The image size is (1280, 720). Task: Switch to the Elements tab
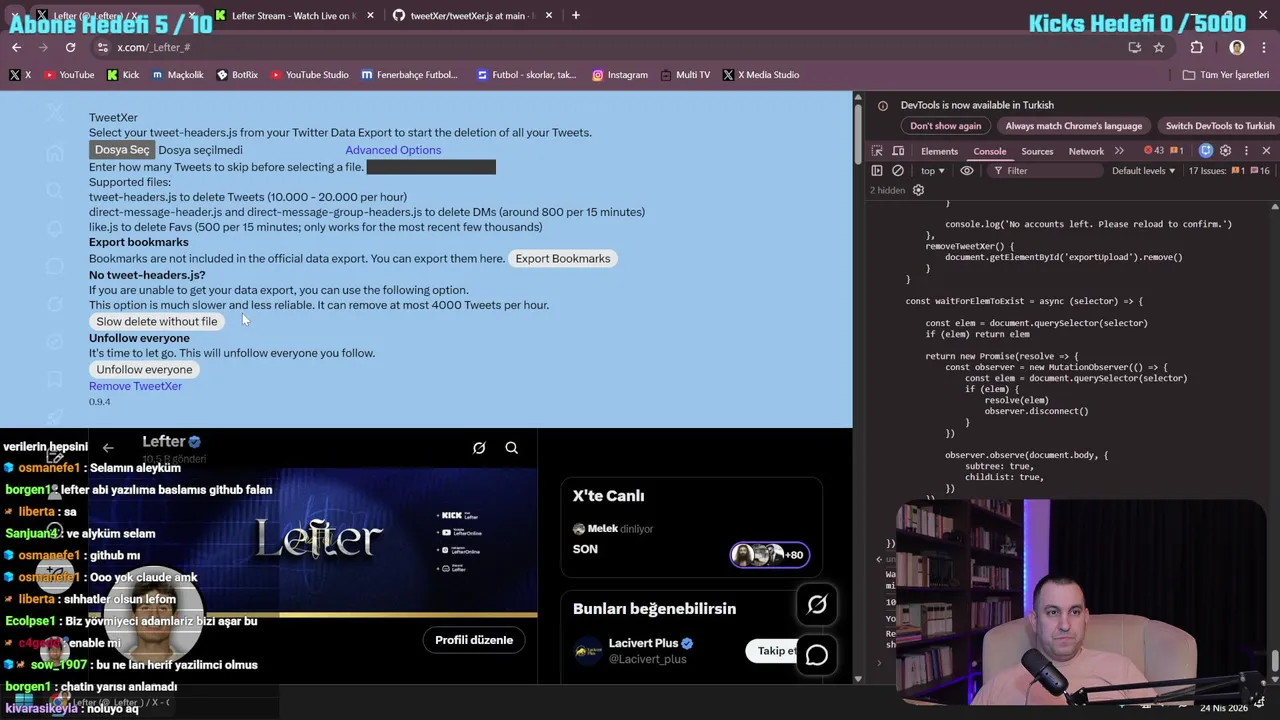[939, 151]
